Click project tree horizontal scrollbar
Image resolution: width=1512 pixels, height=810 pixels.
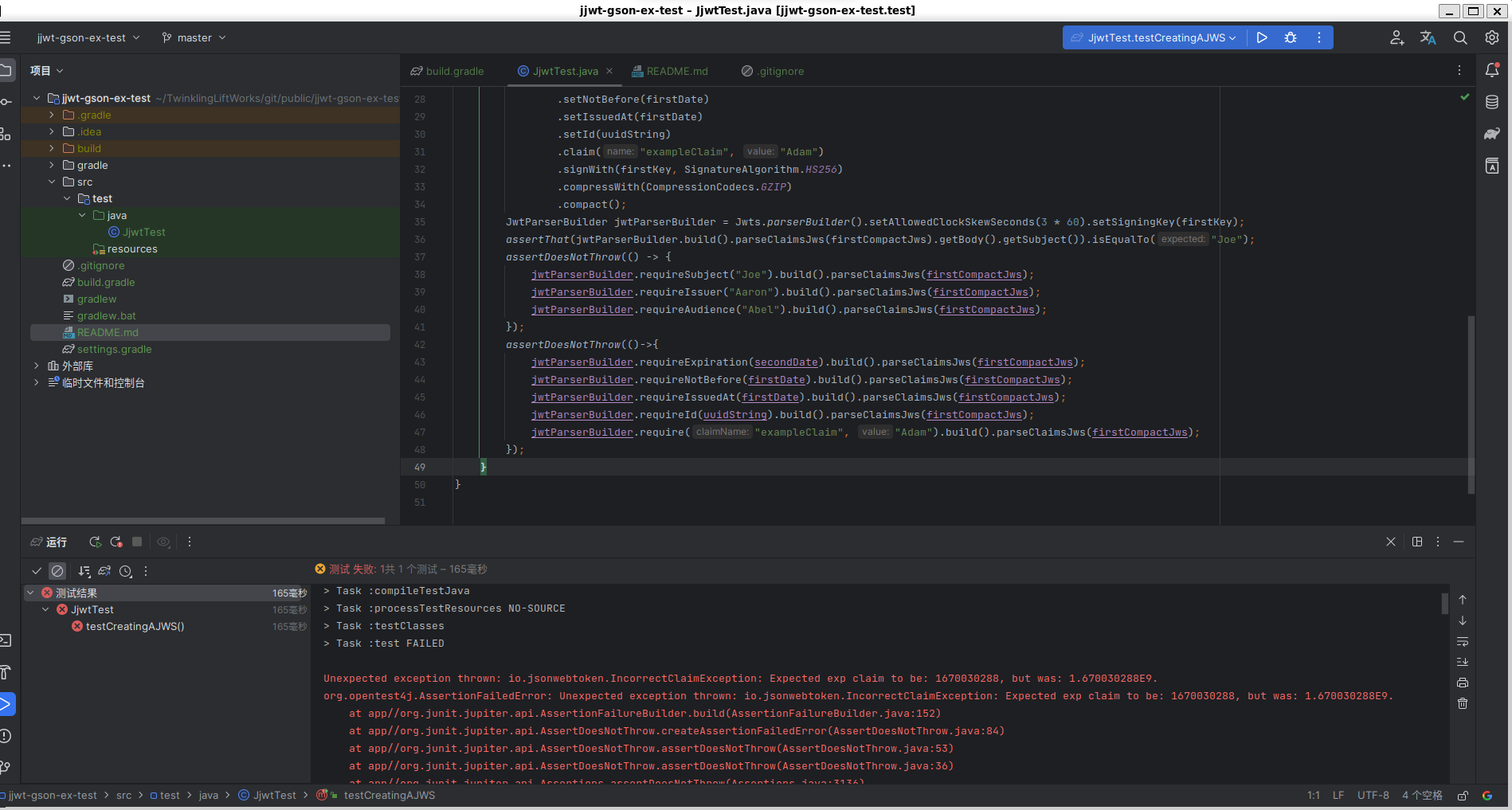(x=203, y=521)
